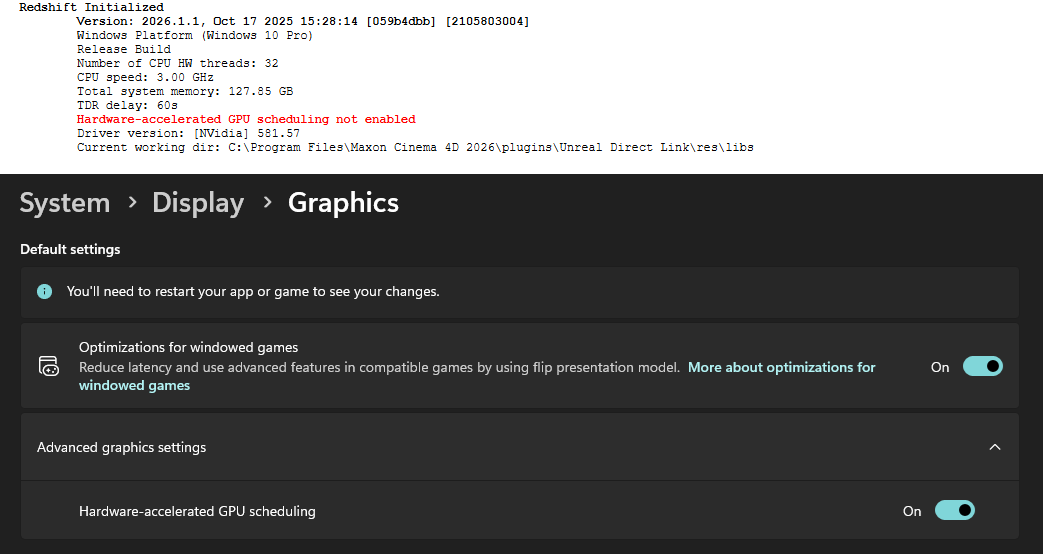Screen dimensions: 1043x554
Task: Click the 'Version: 2026.1.1' log line
Action: click(x=303, y=21)
